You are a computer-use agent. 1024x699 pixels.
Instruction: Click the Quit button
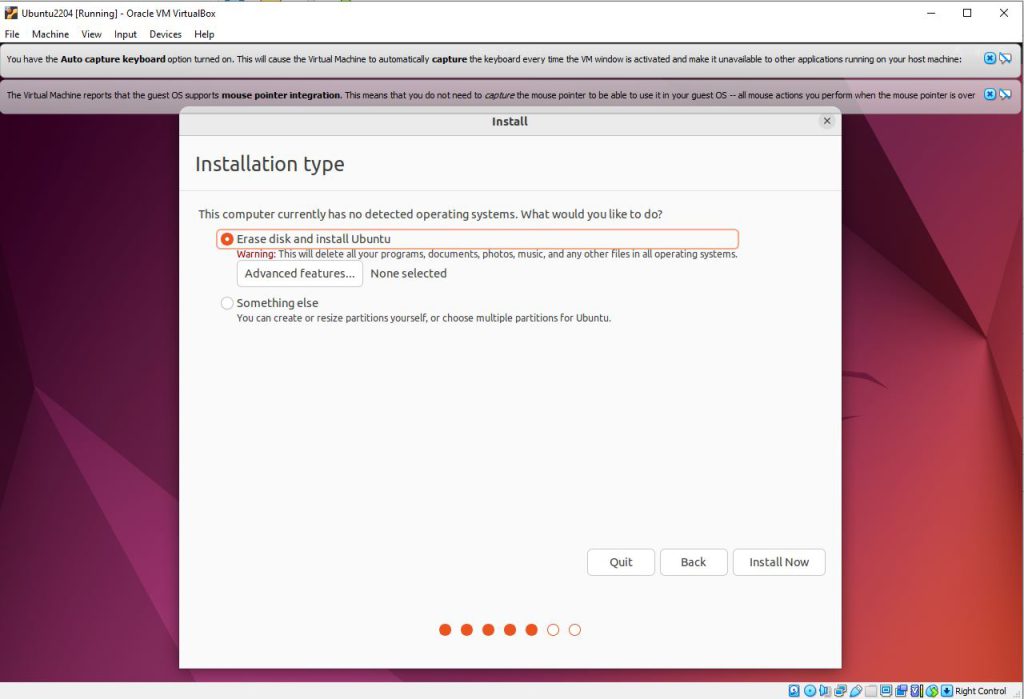pos(620,562)
